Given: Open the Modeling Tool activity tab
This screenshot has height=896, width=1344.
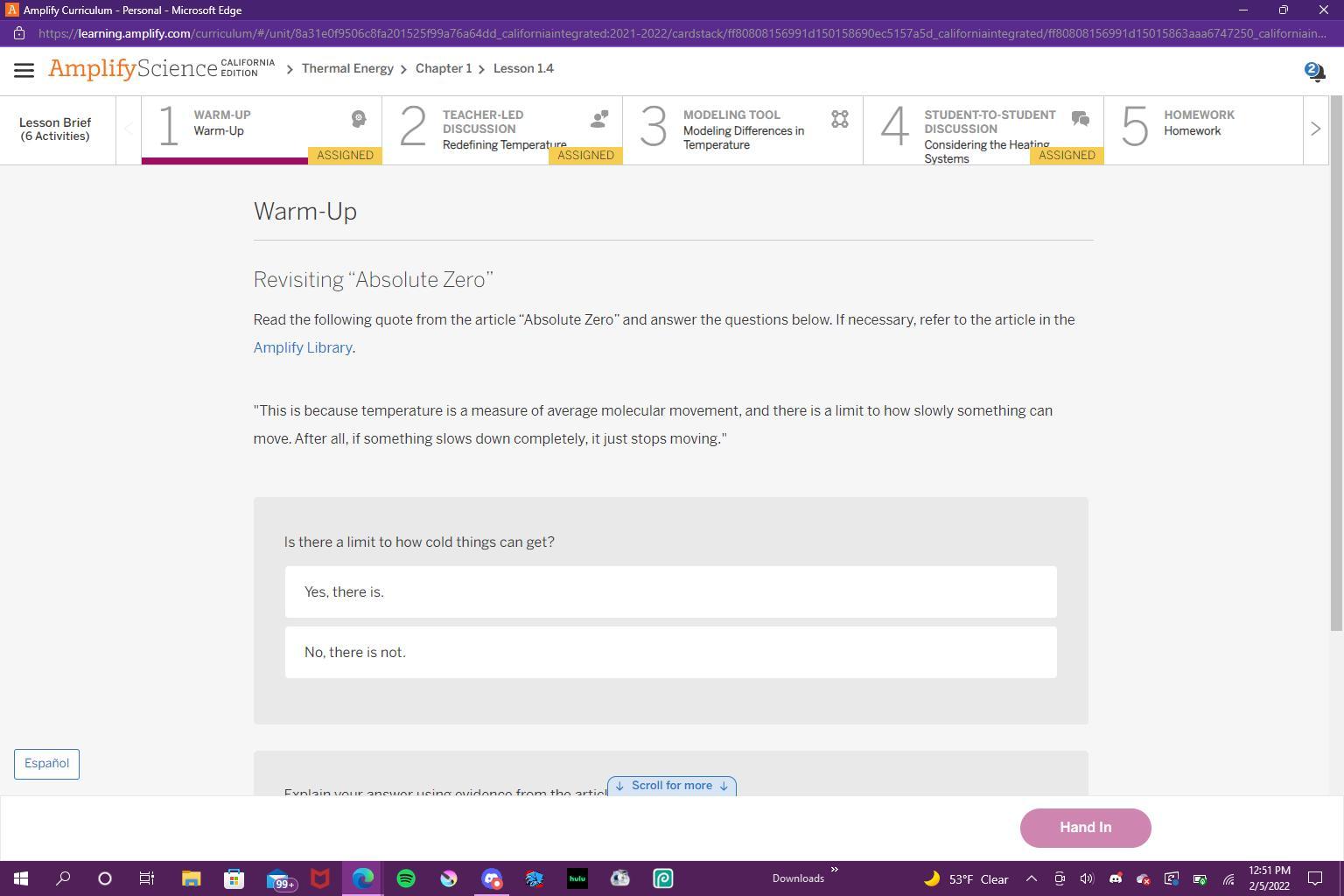Looking at the screenshot, I should [x=743, y=129].
